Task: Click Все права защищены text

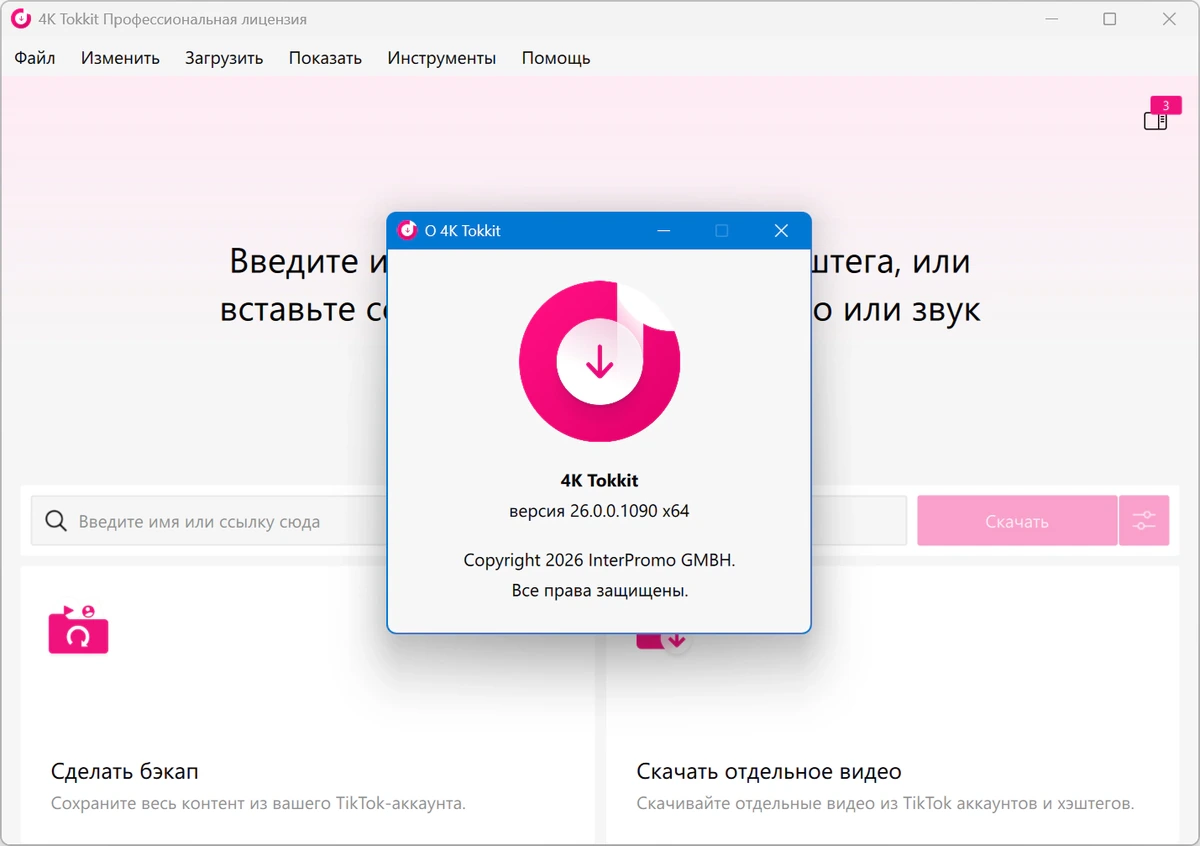Action: [x=599, y=591]
